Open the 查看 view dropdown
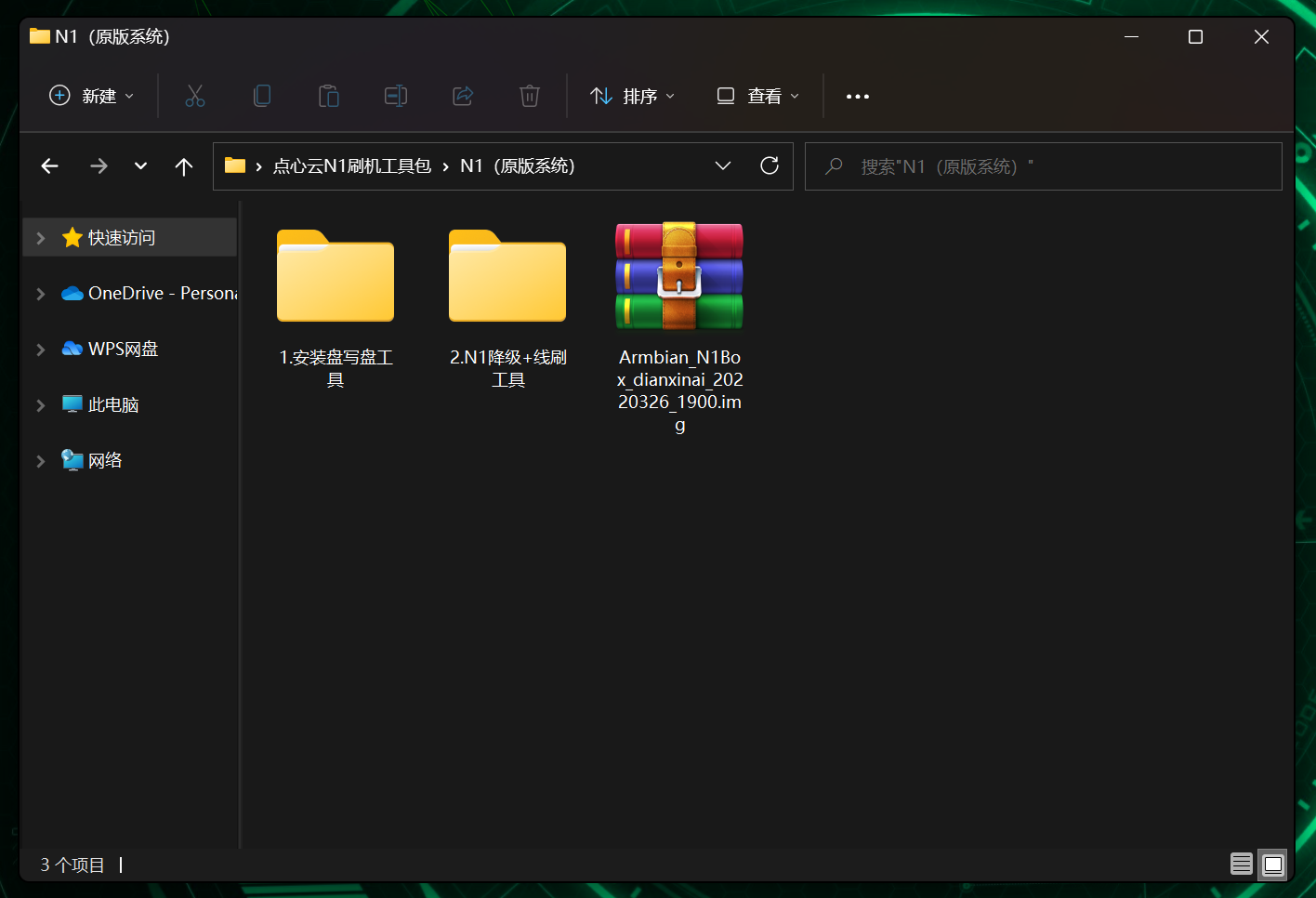Screen dimensions: 1316x898 pos(757,96)
